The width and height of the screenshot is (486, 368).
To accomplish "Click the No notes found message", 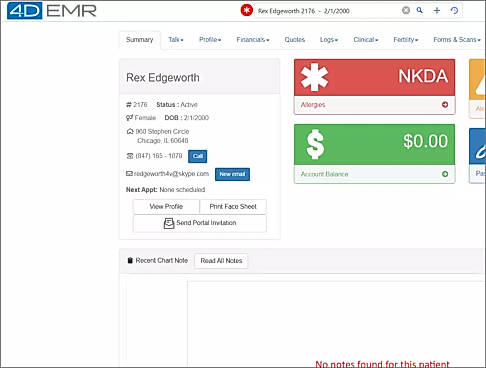I will point(382,364).
